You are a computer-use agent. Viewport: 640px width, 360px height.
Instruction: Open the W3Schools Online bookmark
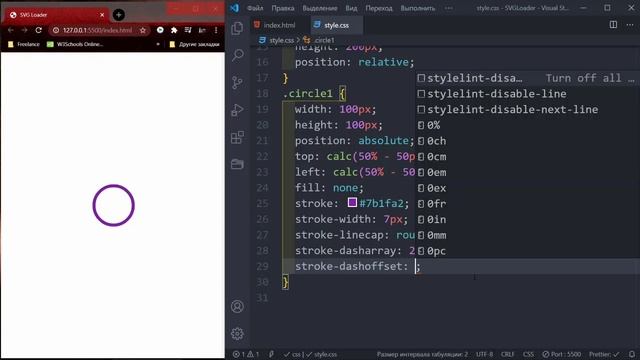[x=75, y=44]
